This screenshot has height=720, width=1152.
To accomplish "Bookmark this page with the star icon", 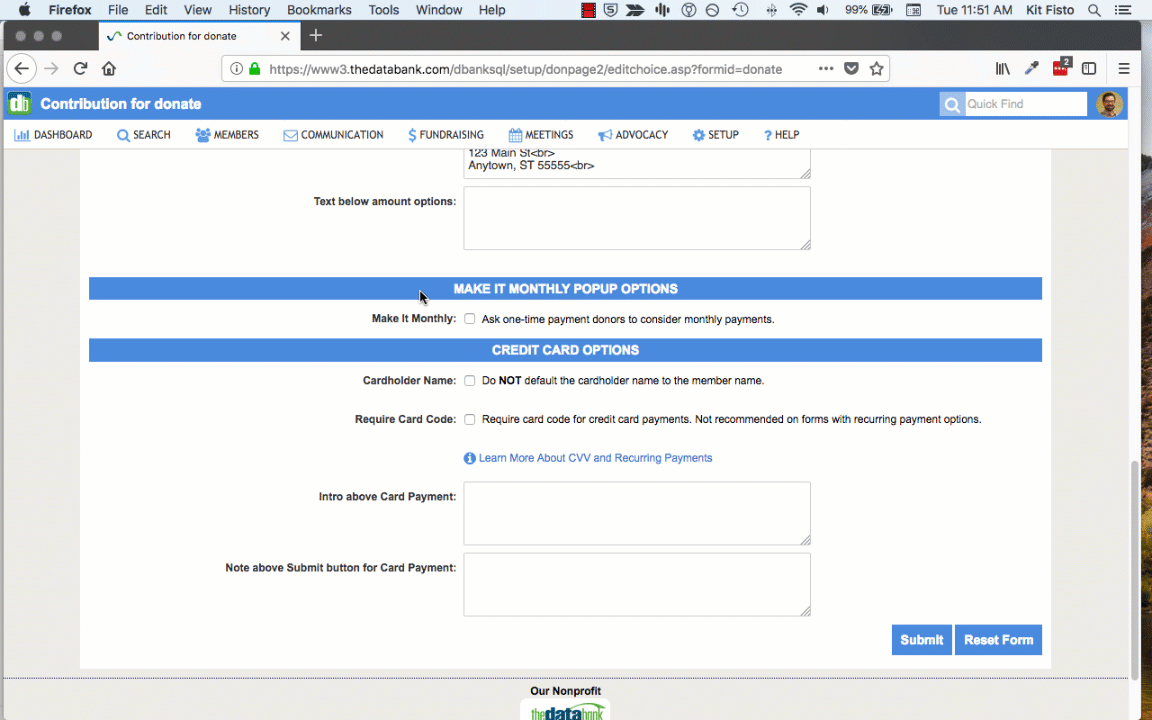I will tap(876, 68).
